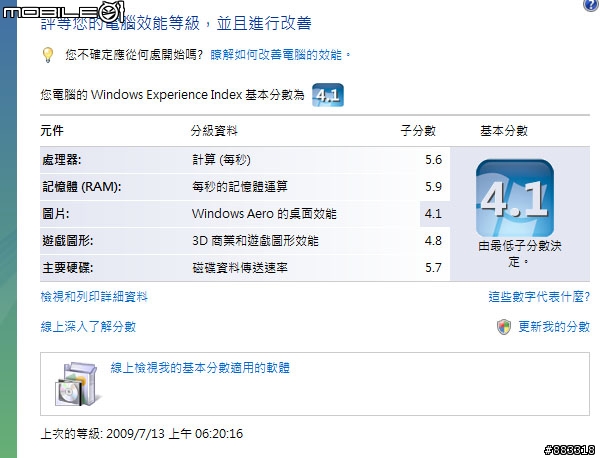Click the processor subscore 5.6
The image size is (600, 458).
click(x=433, y=160)
